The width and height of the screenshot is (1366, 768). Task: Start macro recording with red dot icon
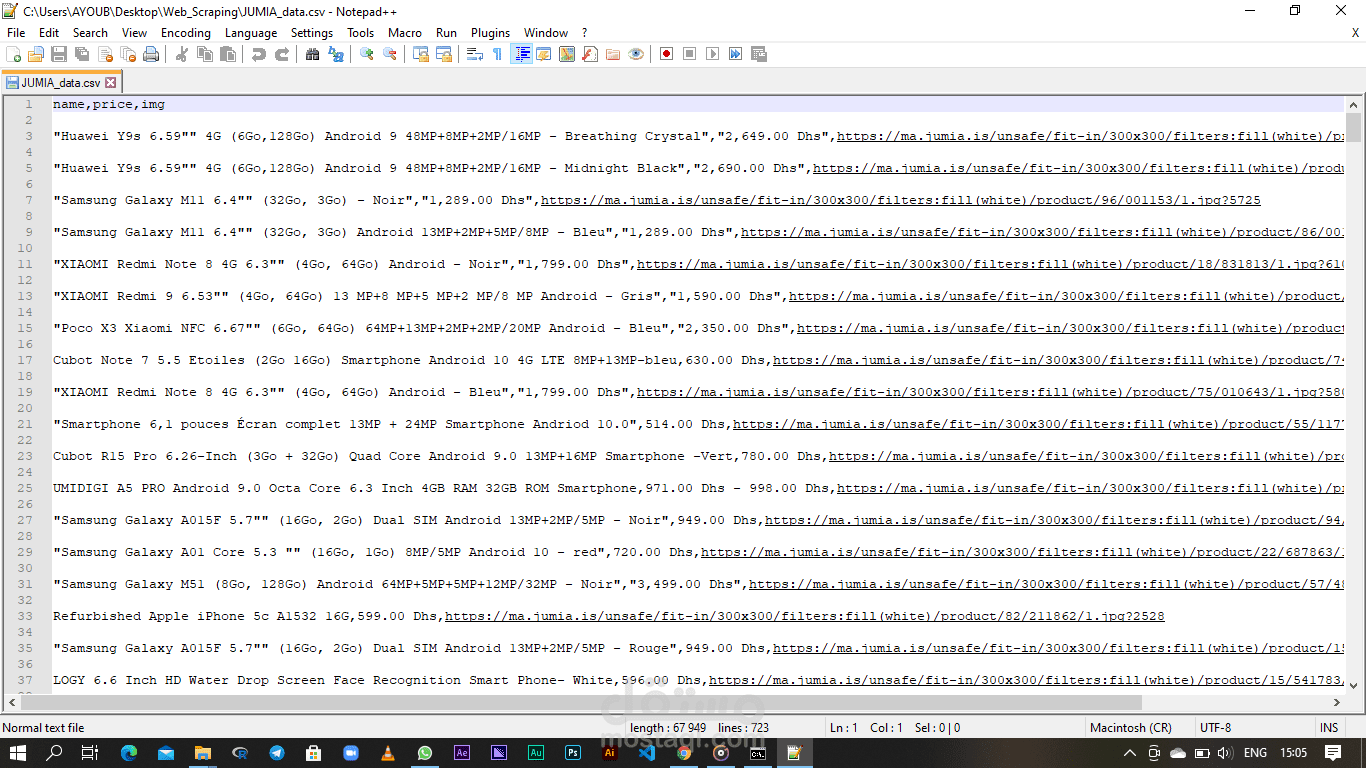coord(667,54)
